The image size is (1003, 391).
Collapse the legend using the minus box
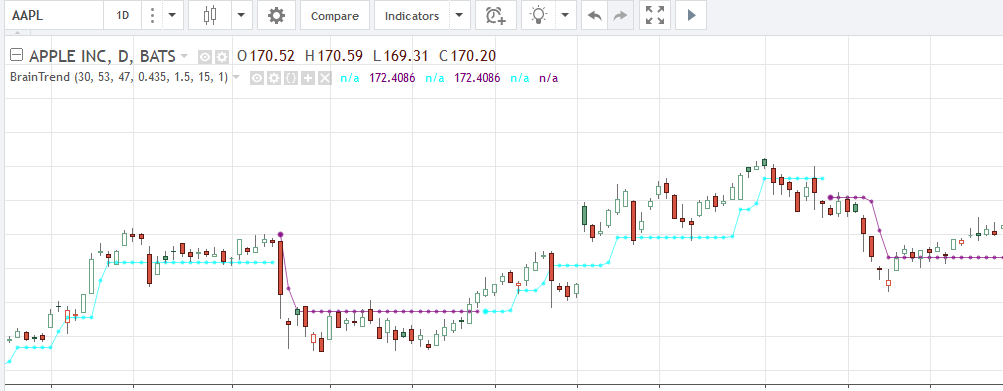(x=17, y=56)
